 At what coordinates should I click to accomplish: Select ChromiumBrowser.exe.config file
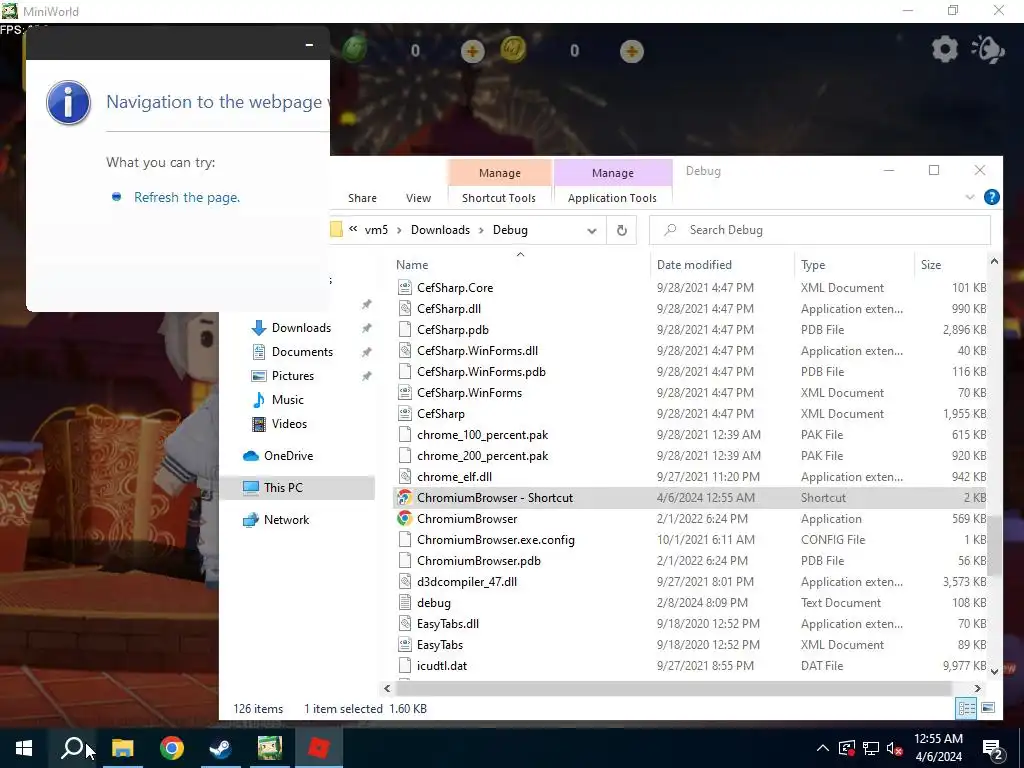496,540
